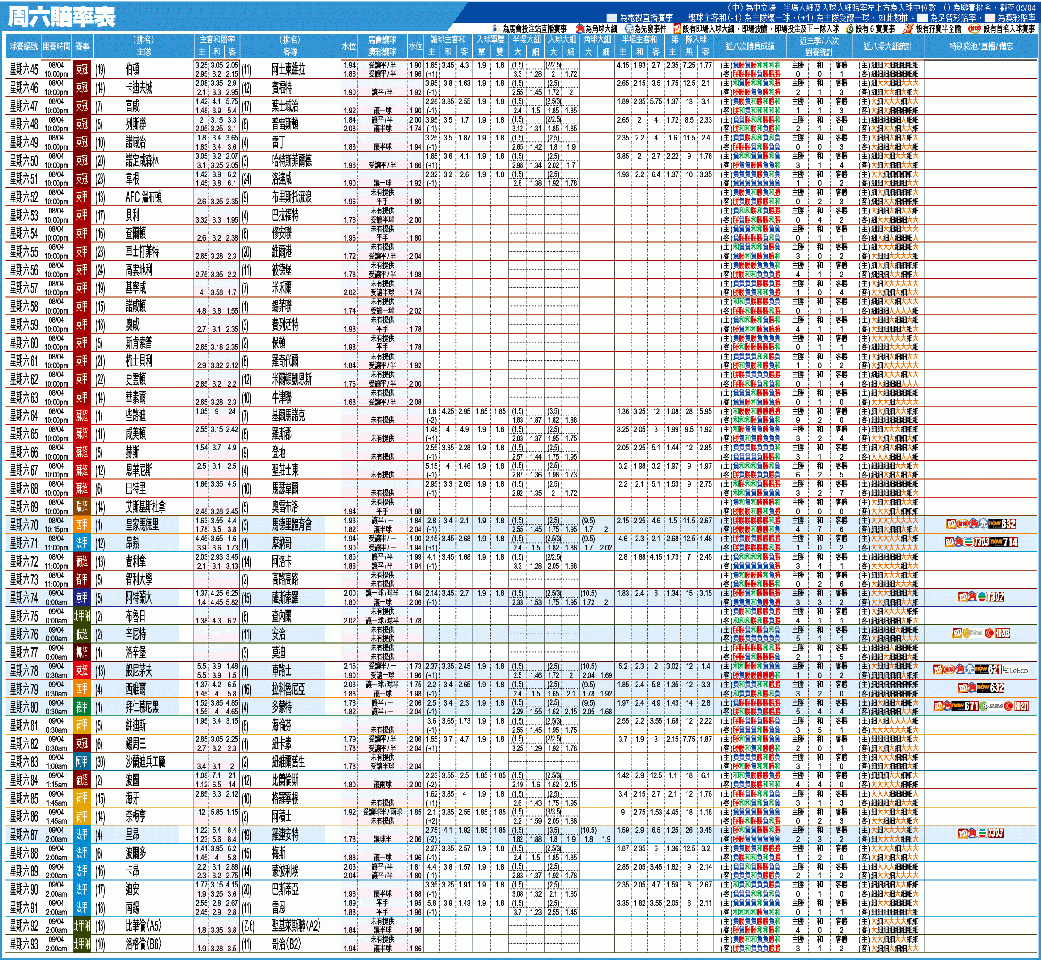Click the TVB oval logo in row 星期六87
The width and height of the screenshot is (1041, 960).
pos(982,833)
